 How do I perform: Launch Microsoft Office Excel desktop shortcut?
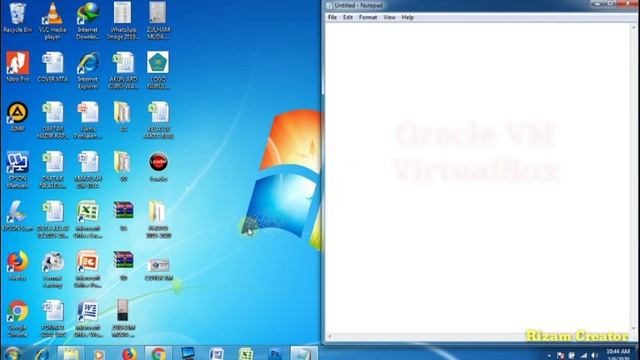pyautogui.click(x=88, y=220)
